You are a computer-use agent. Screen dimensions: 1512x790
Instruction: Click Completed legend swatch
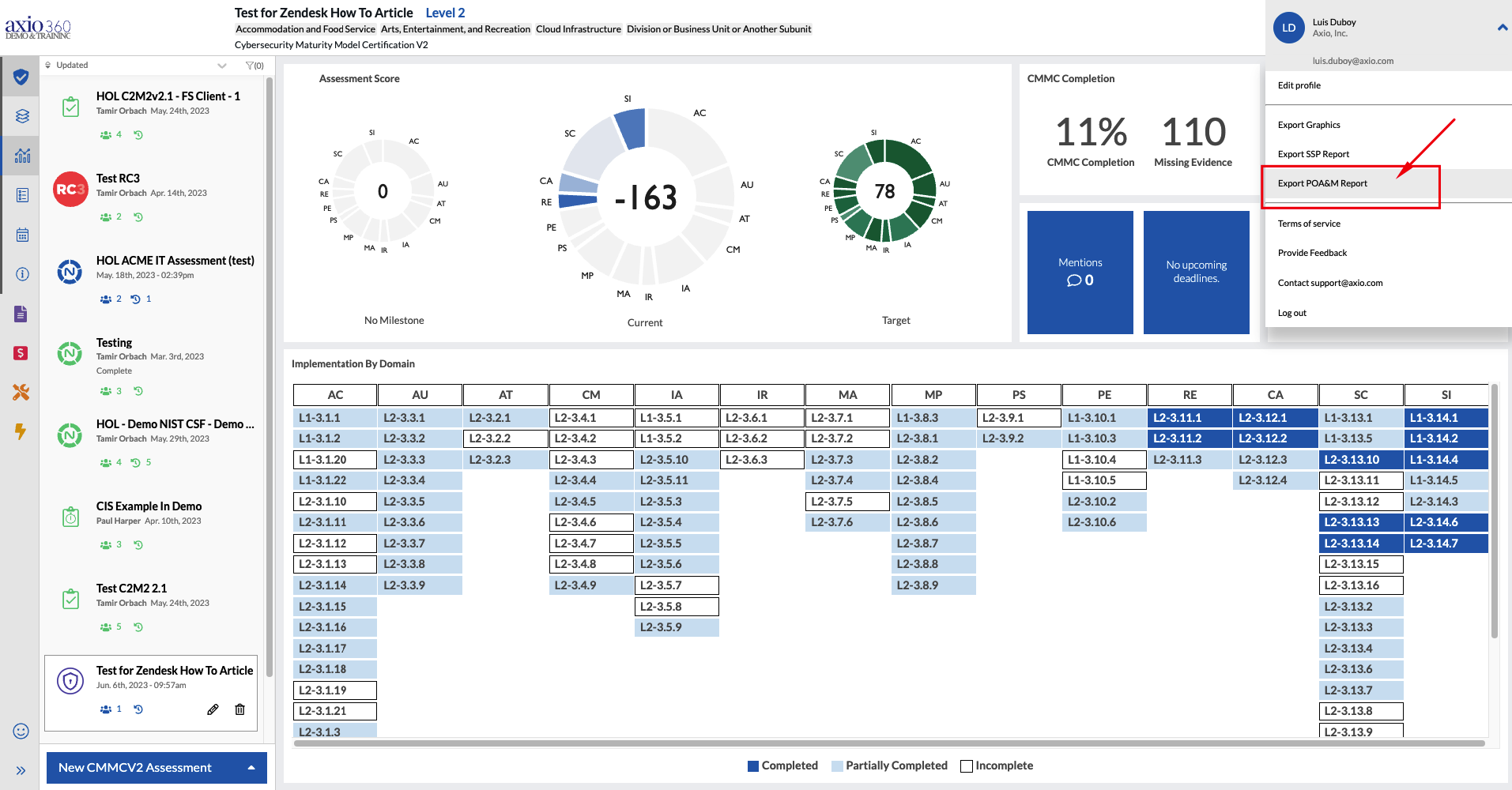click(x=753, y=766)
